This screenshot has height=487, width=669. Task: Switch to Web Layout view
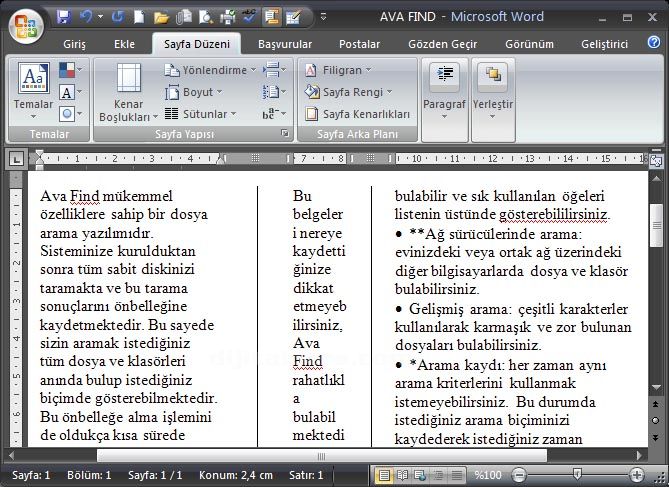tap(420, 475)
